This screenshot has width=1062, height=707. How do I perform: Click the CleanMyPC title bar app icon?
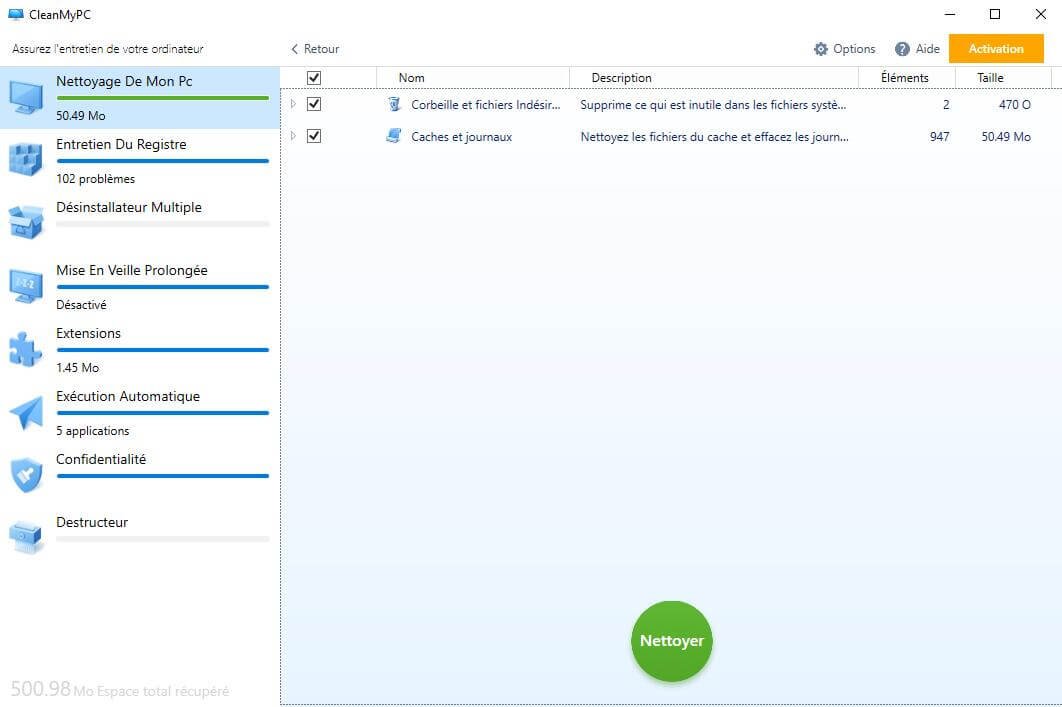coord(15,14)
